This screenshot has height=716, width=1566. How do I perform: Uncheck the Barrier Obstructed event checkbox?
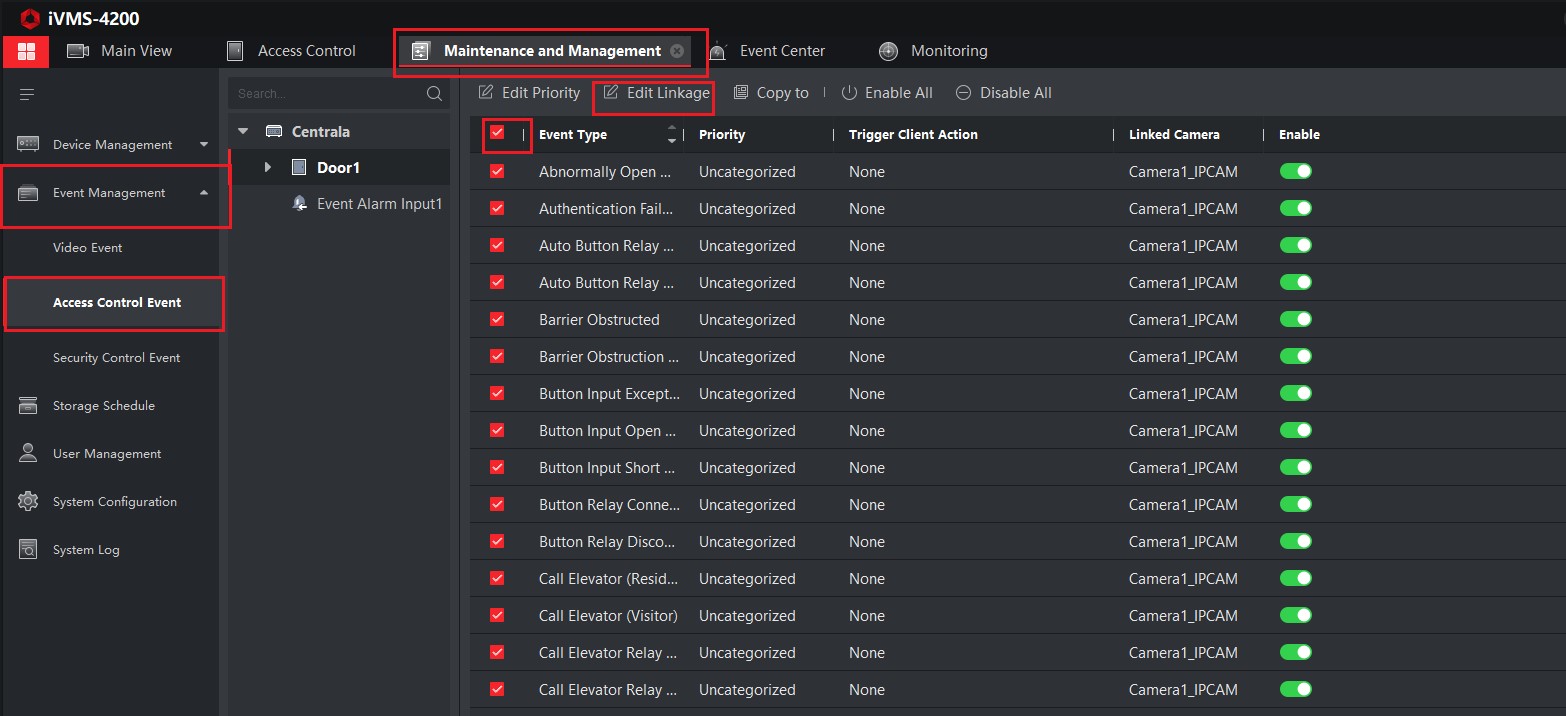coord(497,320)
